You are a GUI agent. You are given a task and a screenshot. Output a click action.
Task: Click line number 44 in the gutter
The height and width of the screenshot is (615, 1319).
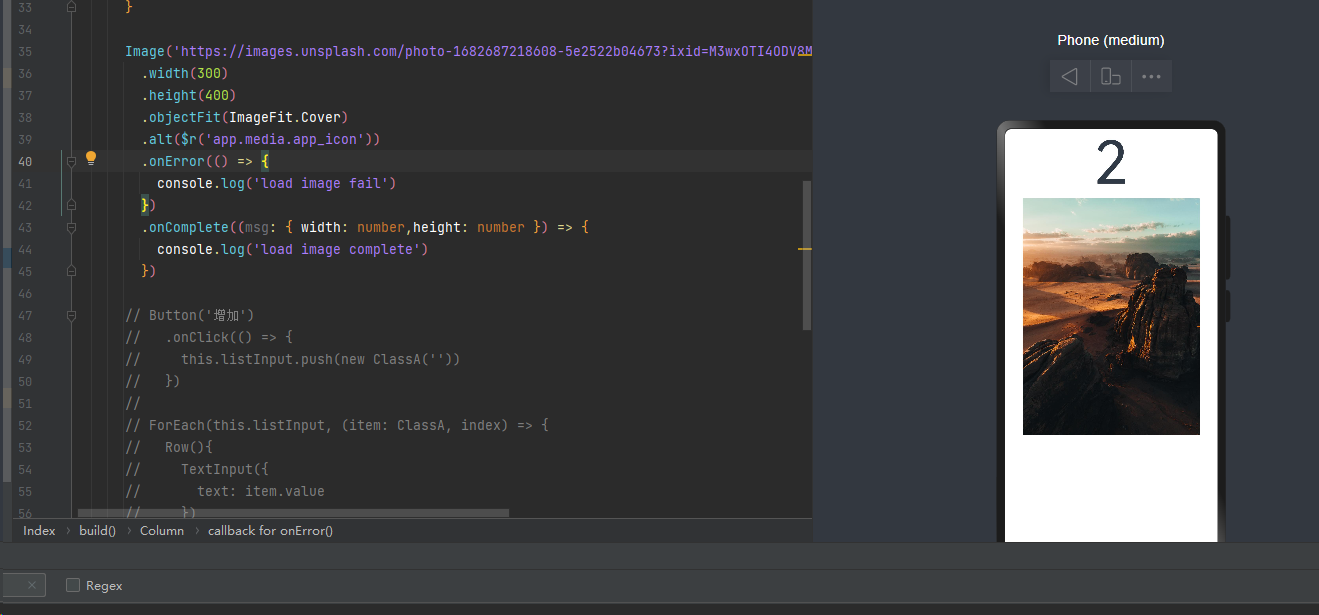(25, 249)
